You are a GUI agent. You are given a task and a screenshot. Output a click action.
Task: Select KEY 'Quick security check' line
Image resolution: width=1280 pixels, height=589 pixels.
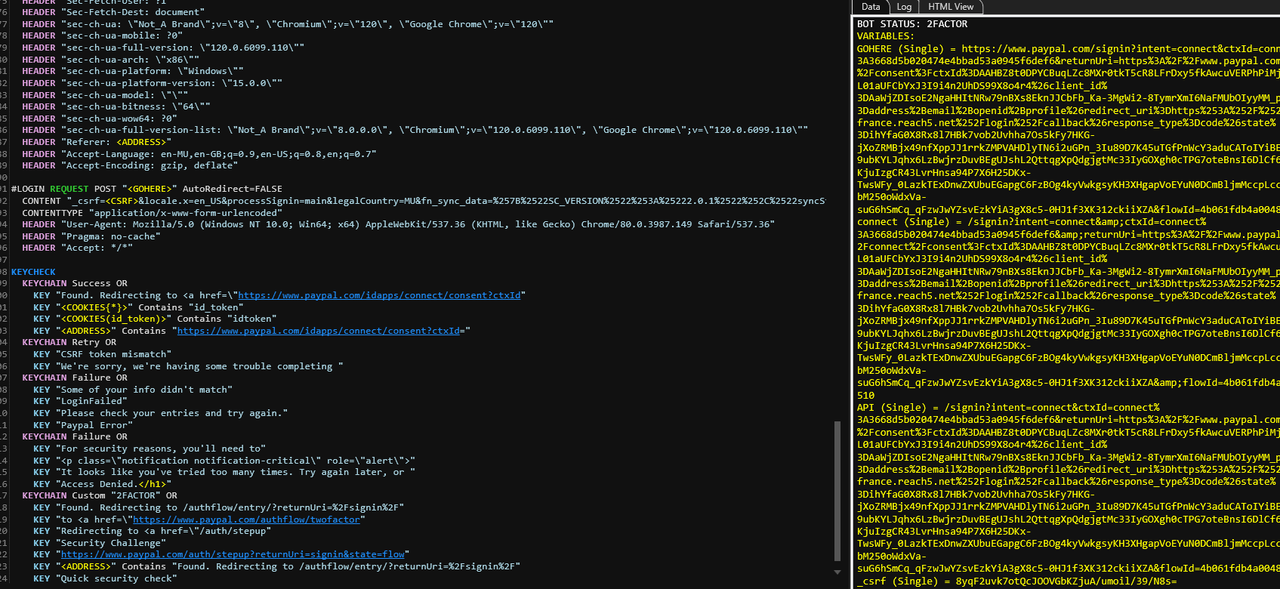coord(105,578)
